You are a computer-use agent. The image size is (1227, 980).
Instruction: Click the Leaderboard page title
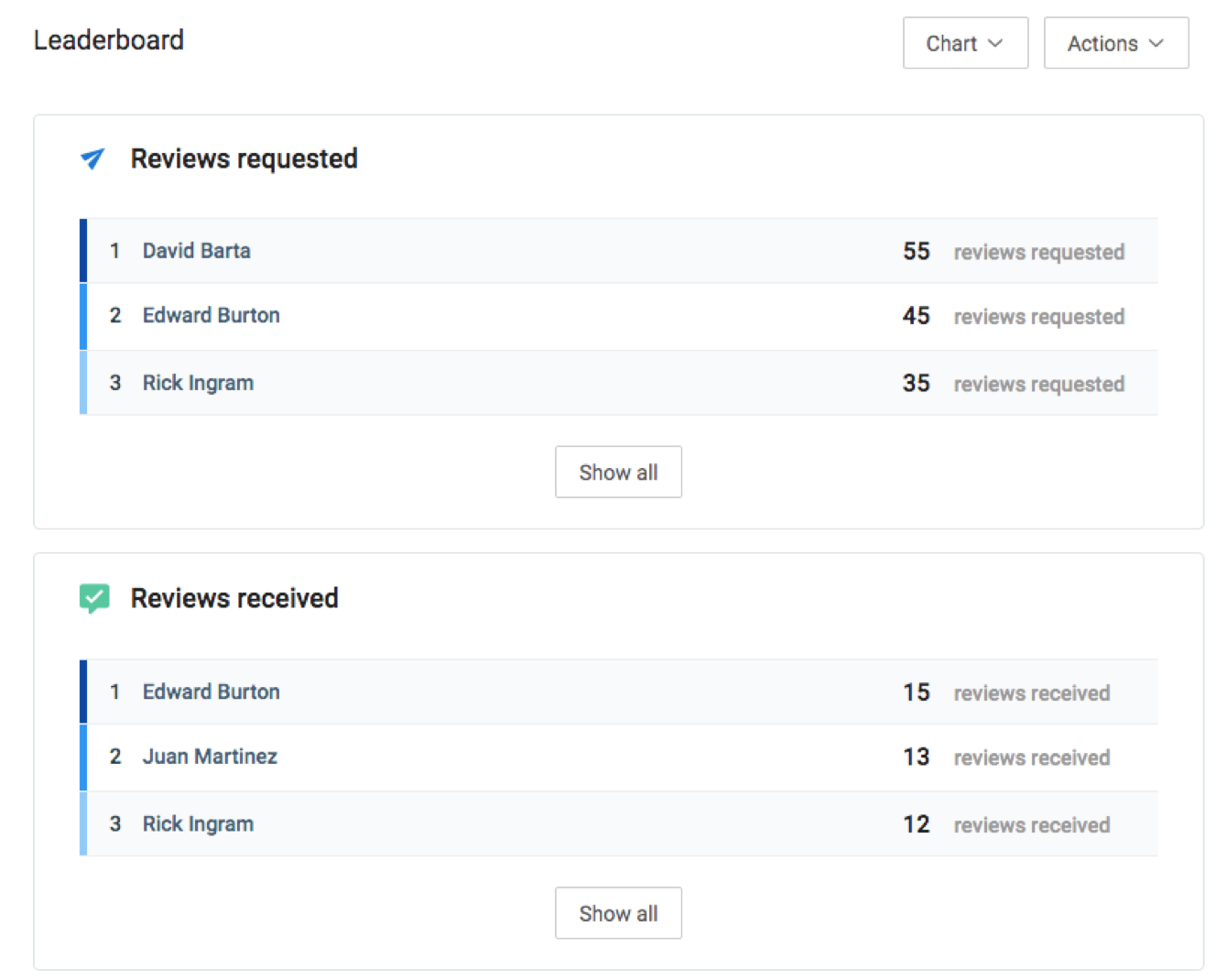[109, 40]
